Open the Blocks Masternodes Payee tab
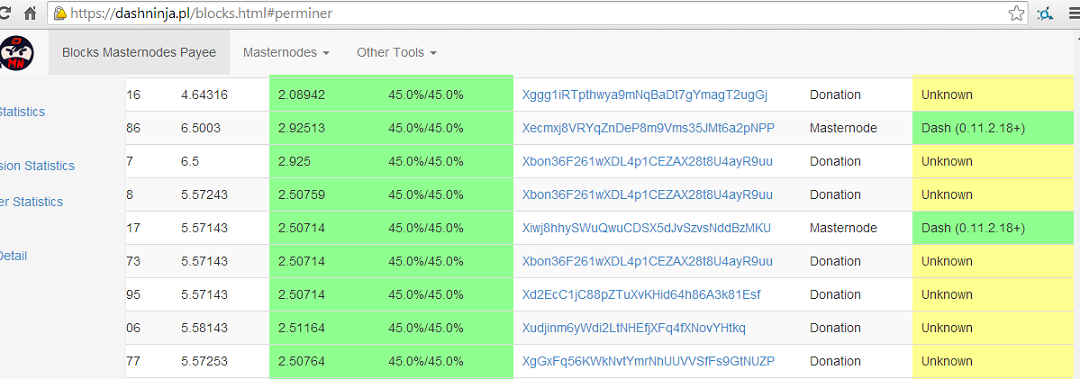The image size is (1080, 379). coord(139,52)
